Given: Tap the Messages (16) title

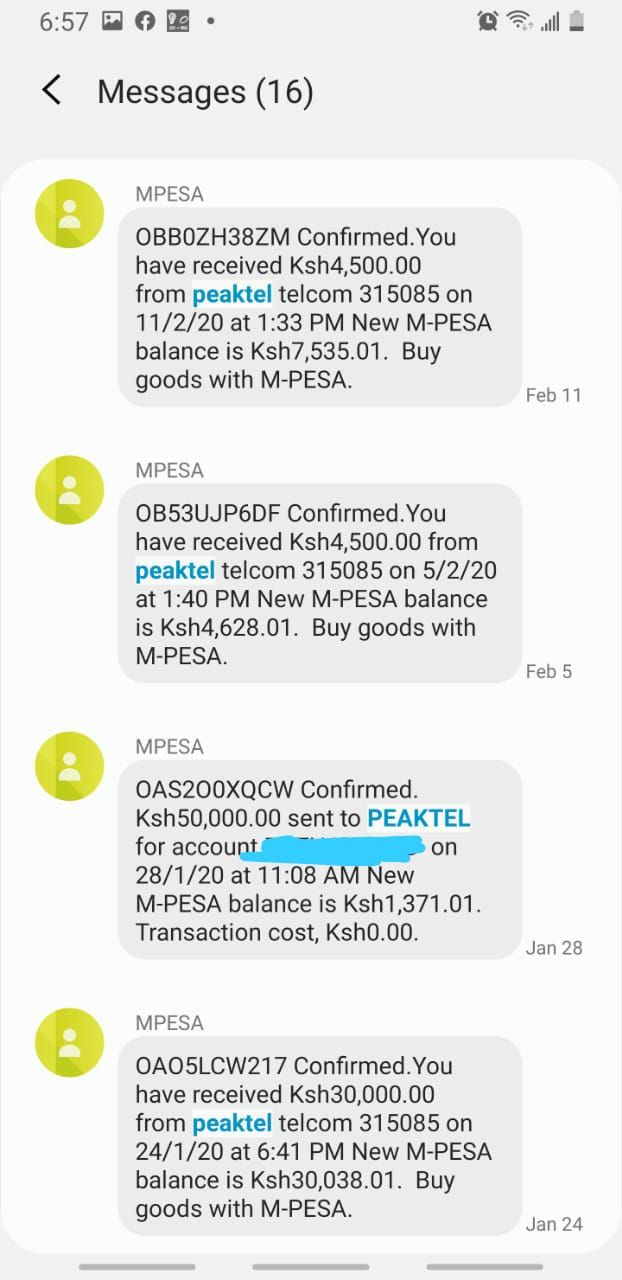Looking at the screenshot, I should 205,92.
